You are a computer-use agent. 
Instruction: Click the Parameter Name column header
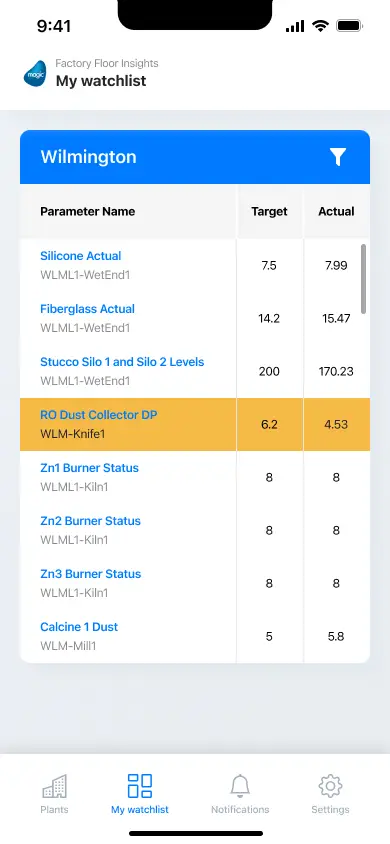(x=88, y=212)
